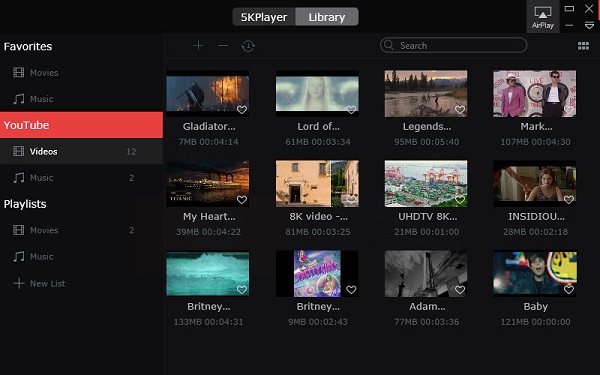
Task: Switch to grid view icon
Action: [583, 46]
